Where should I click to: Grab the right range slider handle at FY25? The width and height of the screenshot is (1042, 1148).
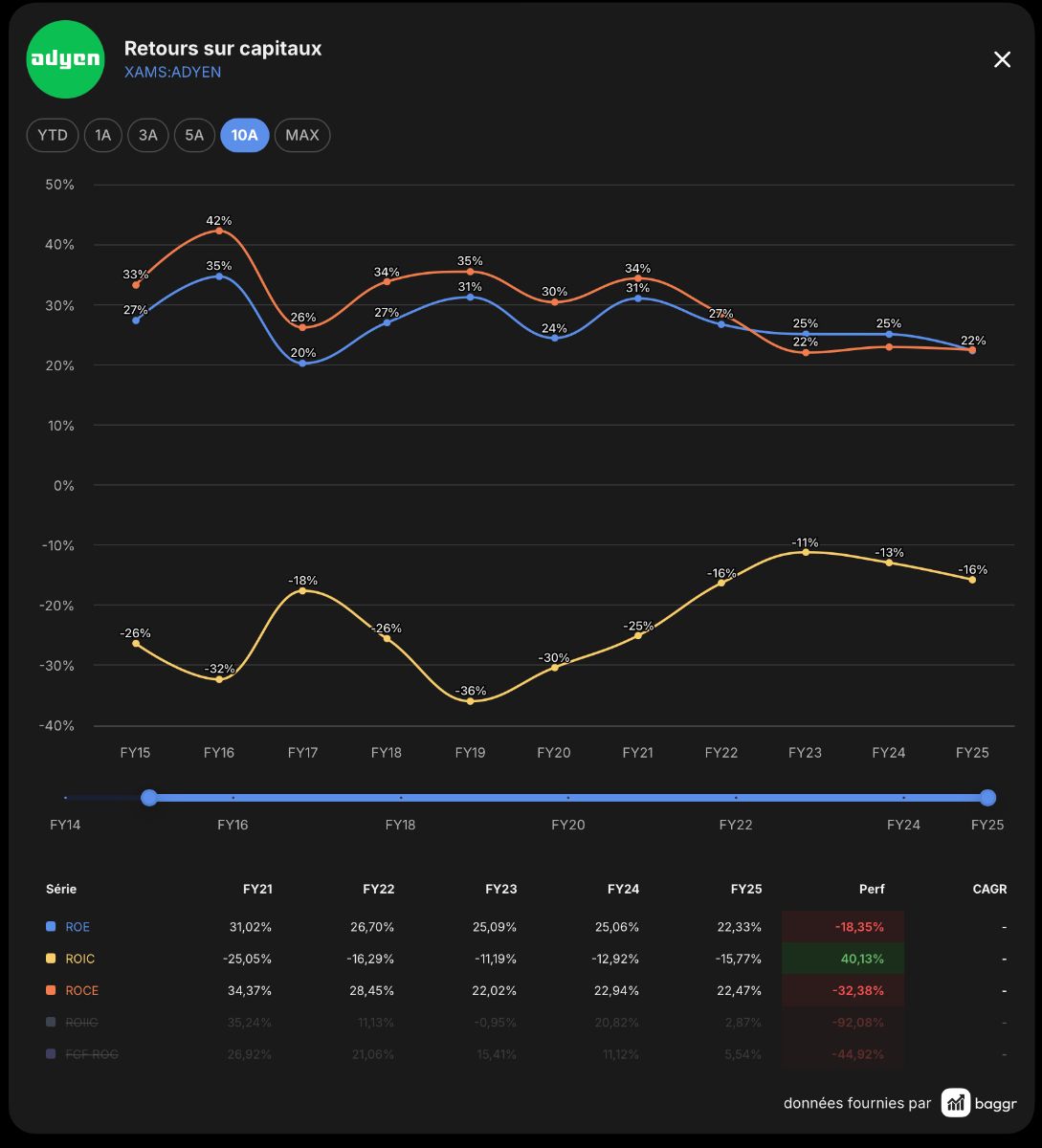pos(988,797)
